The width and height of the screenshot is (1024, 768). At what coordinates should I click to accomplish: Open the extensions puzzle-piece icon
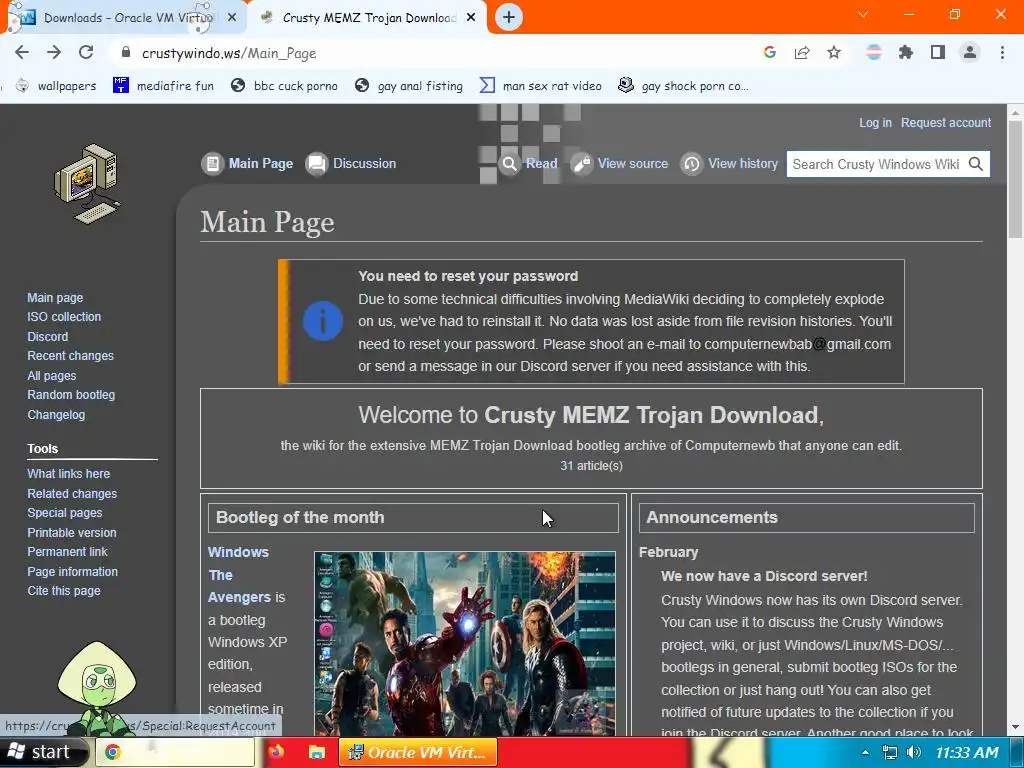click(906, 53)
